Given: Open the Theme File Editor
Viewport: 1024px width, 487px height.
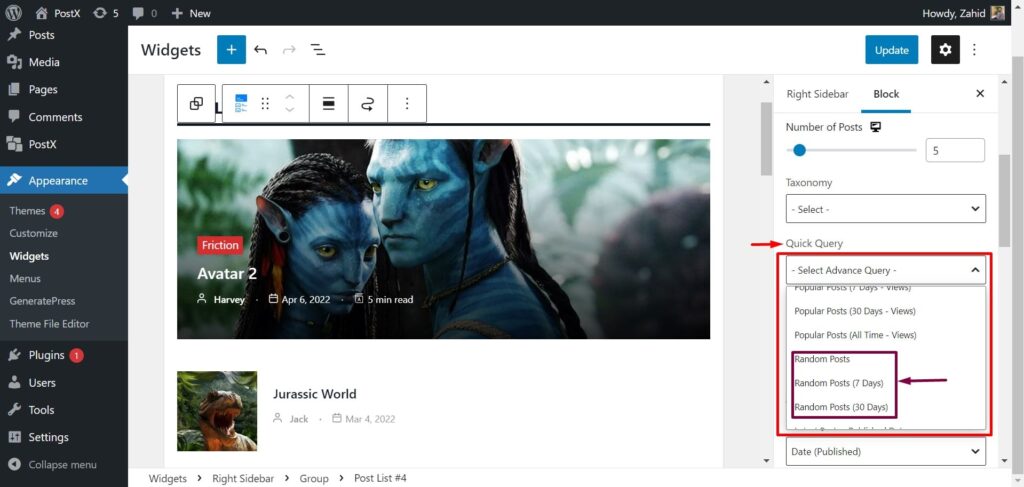Looking at the screenshot, I should click(49, 324).
